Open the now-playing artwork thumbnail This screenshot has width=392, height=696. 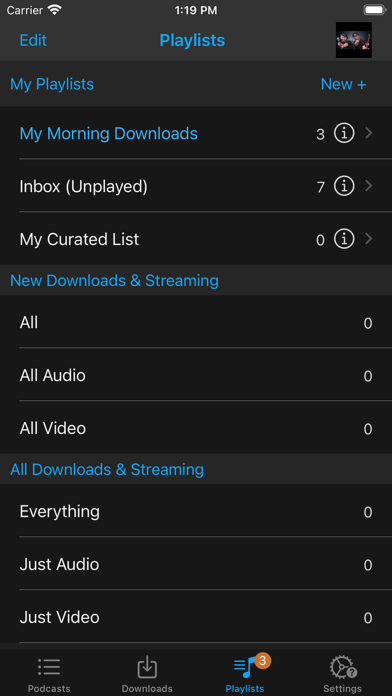[x=353, y=40]
